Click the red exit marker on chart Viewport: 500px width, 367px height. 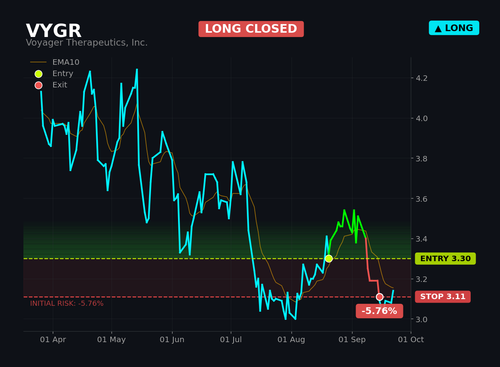[379, 297]
